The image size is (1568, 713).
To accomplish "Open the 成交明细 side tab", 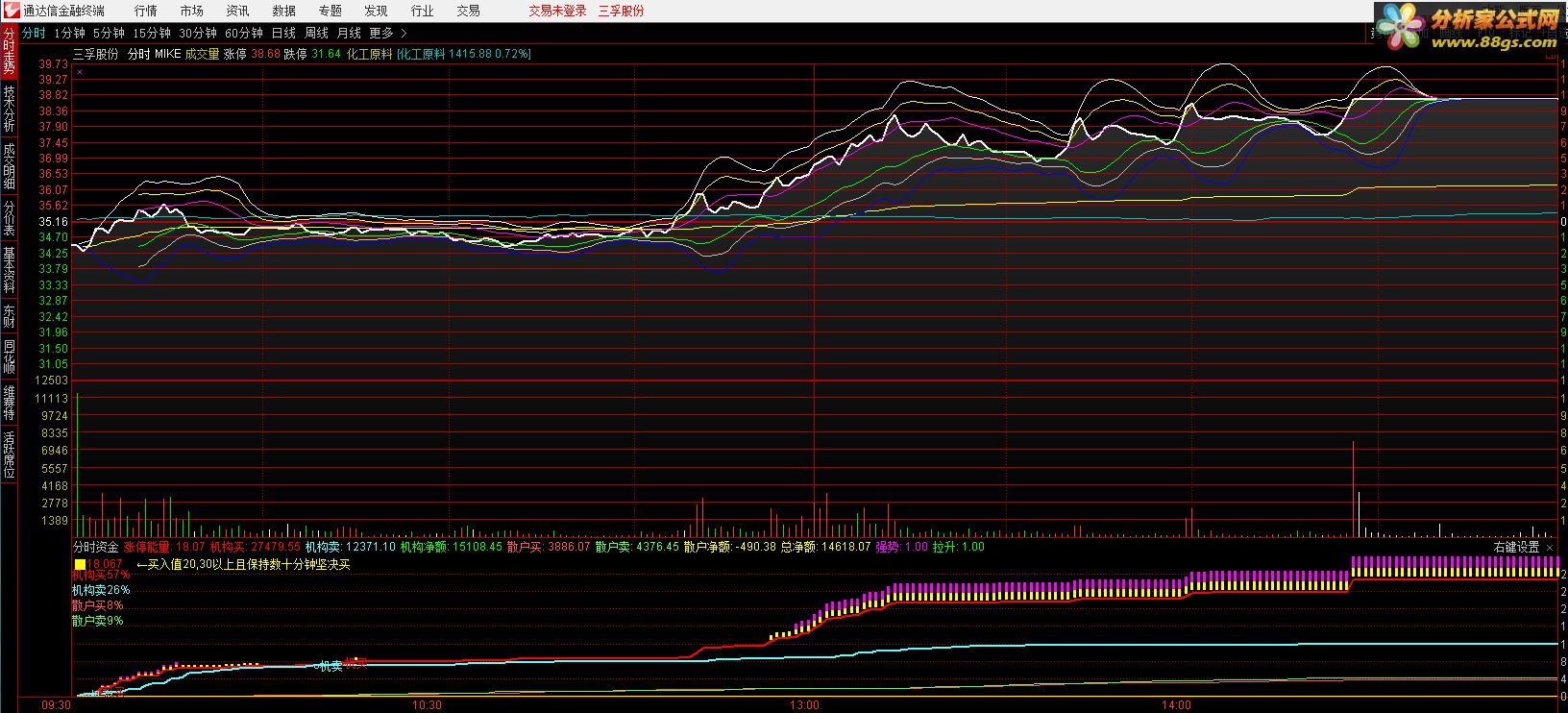I will coord(9,166).
